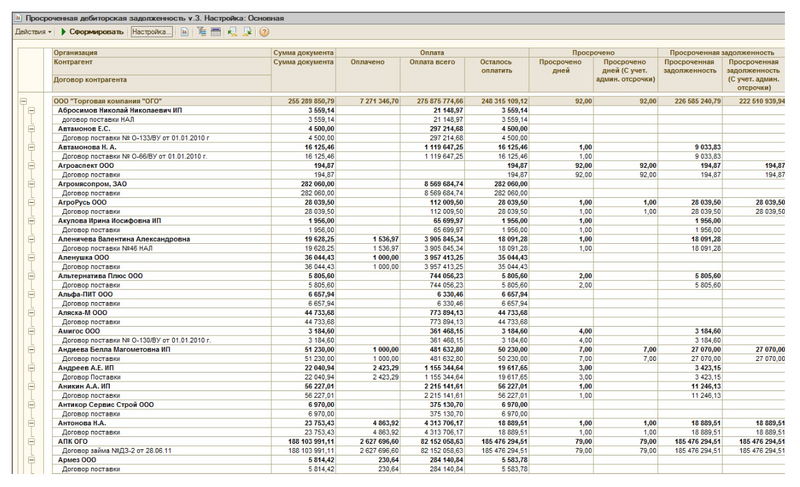This screenshot has height=487, width=800.
Task: Collapse the Аленичева Валентина Александровна group
Action: click(32, 239)
